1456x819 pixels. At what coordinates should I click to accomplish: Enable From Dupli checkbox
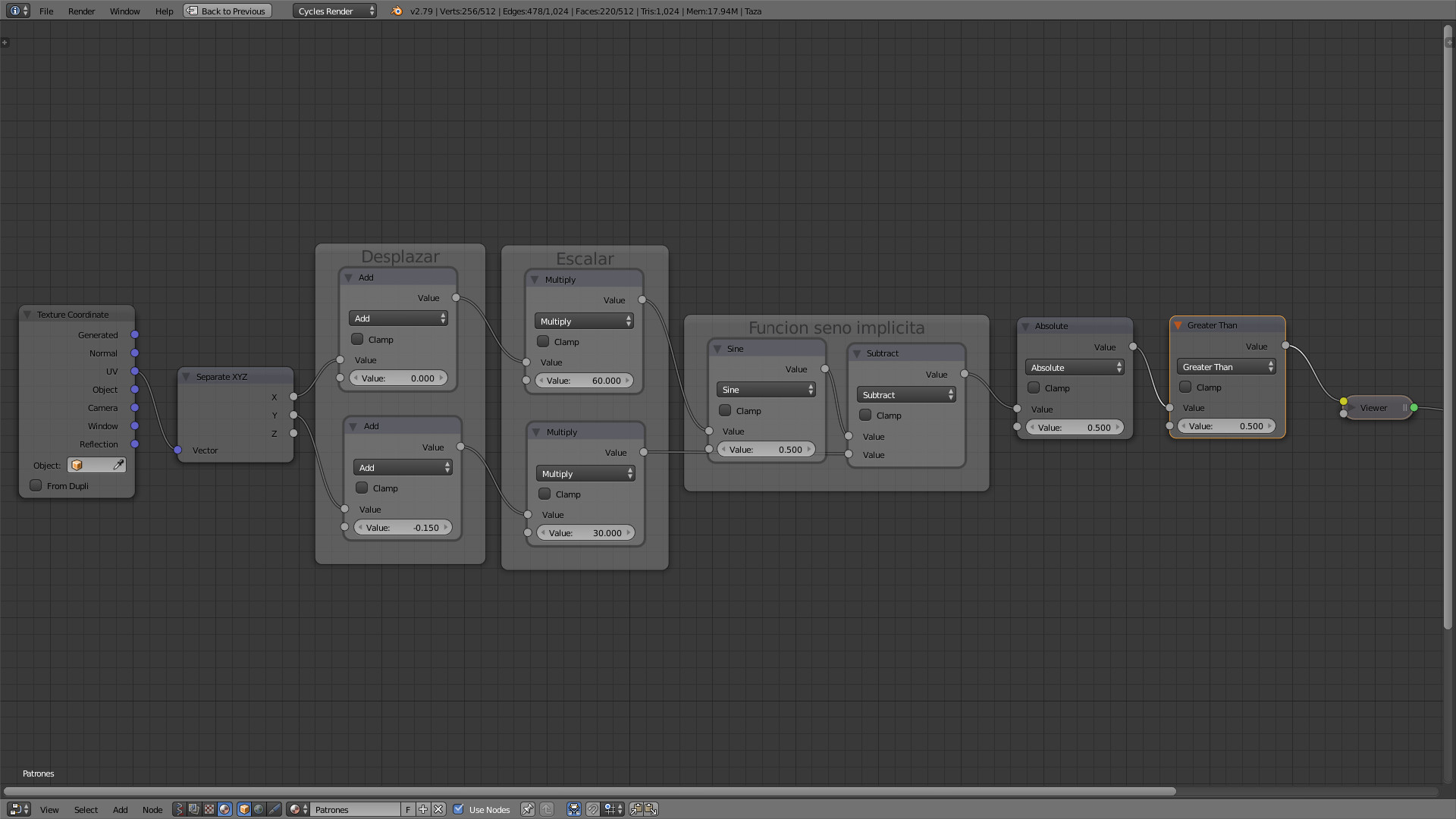click(x=36, y=485)
